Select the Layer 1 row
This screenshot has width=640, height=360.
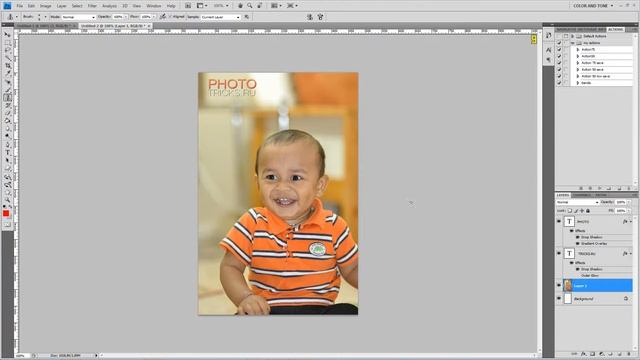click(x=598, y=286)
